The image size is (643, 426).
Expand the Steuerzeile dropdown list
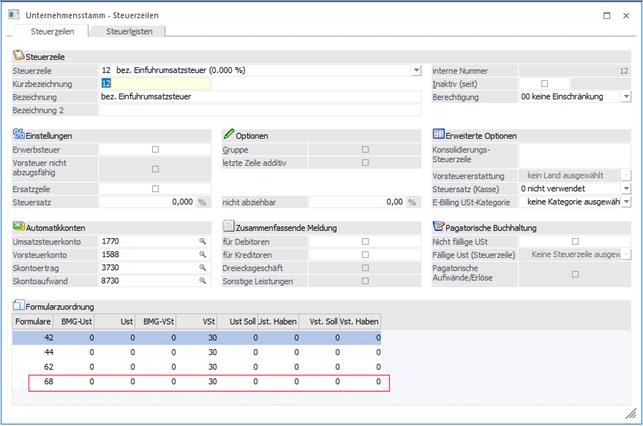click(x=416, y=71)
